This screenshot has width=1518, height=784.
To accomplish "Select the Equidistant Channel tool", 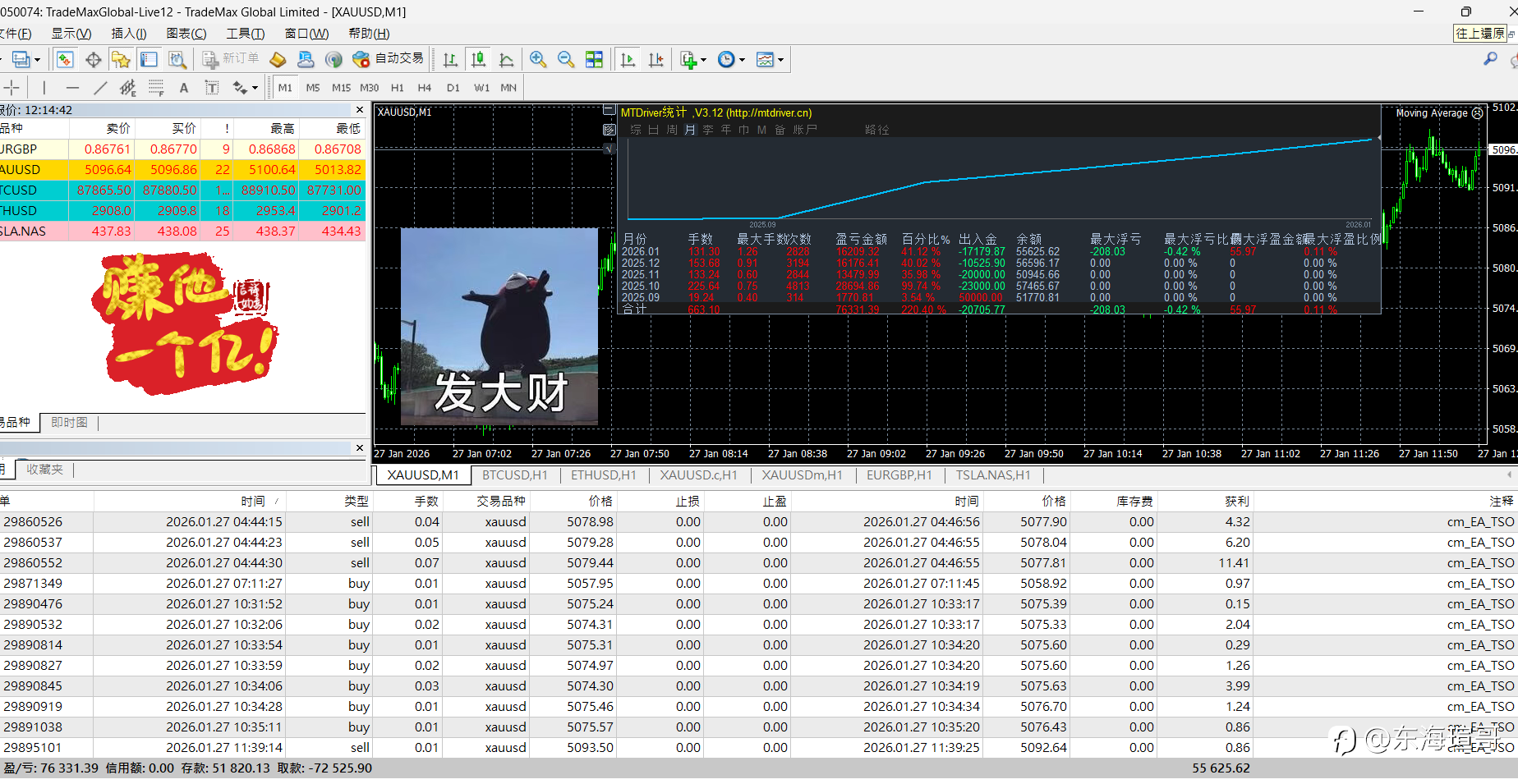I will click(x=128, y=88).
